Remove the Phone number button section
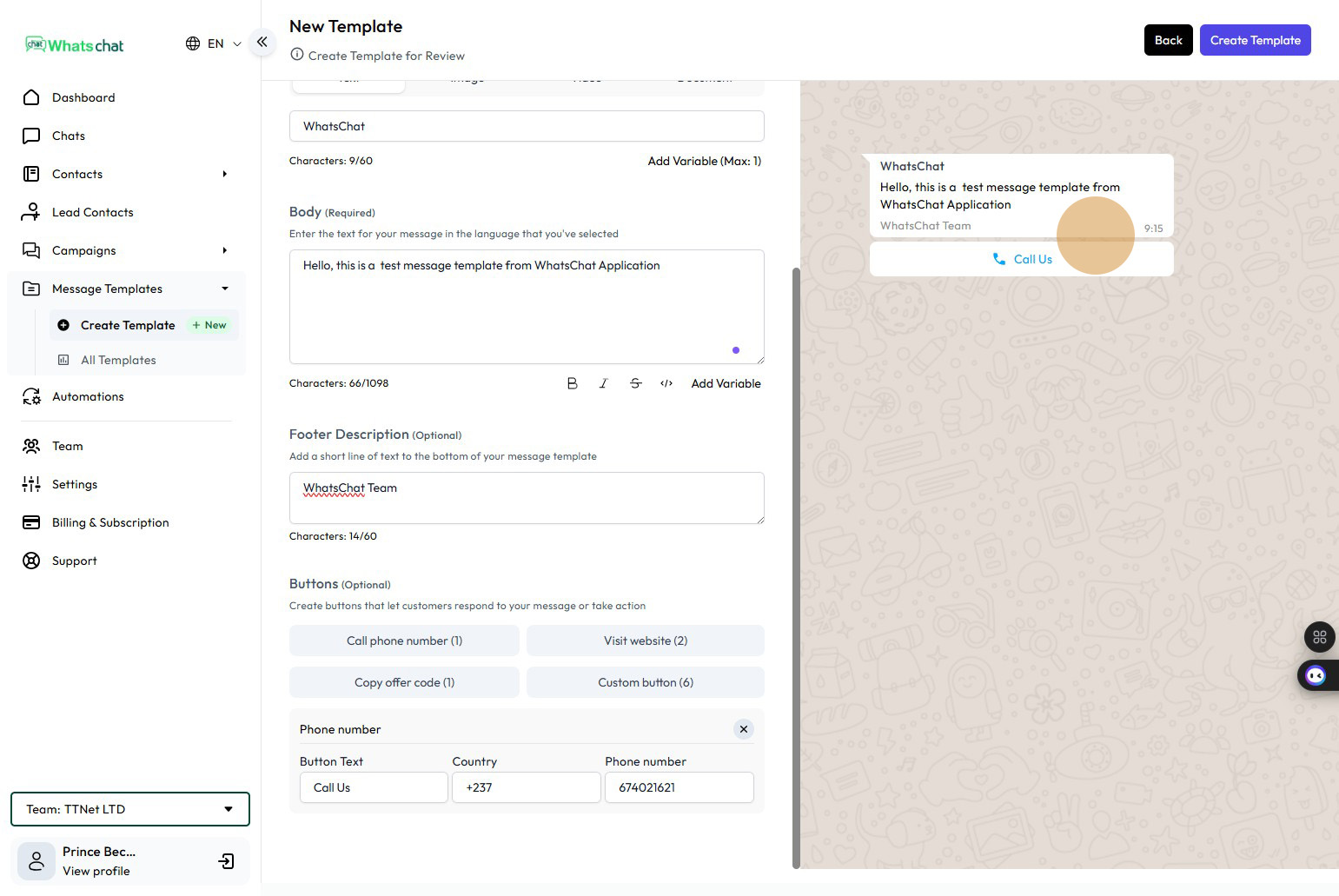 pyautogui.click(x=743, y=729)
